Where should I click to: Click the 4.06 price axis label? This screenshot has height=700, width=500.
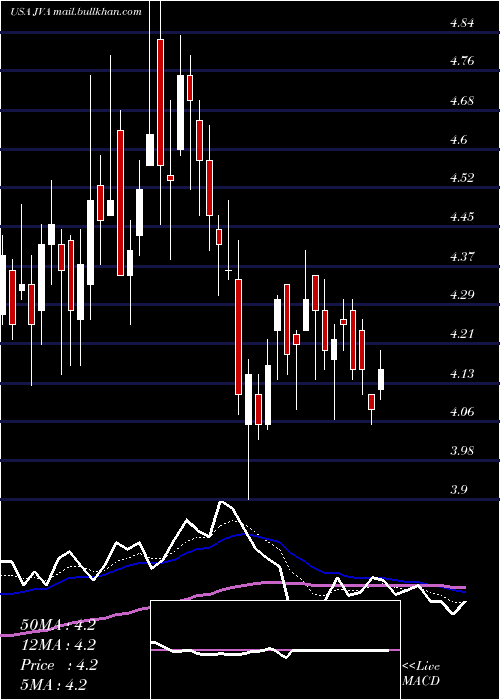(x=462, y=412)
